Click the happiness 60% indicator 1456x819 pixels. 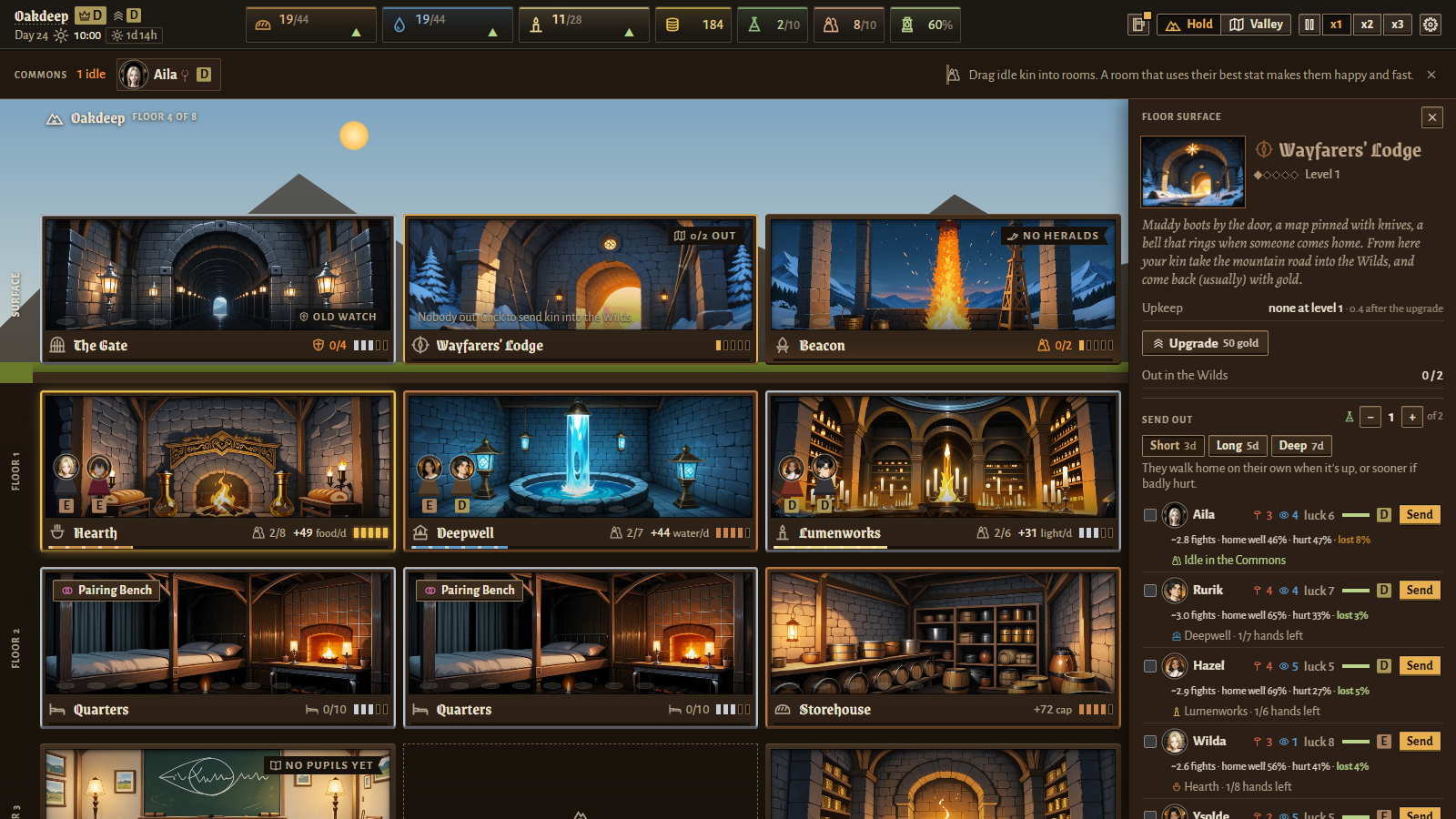[925, 25]
